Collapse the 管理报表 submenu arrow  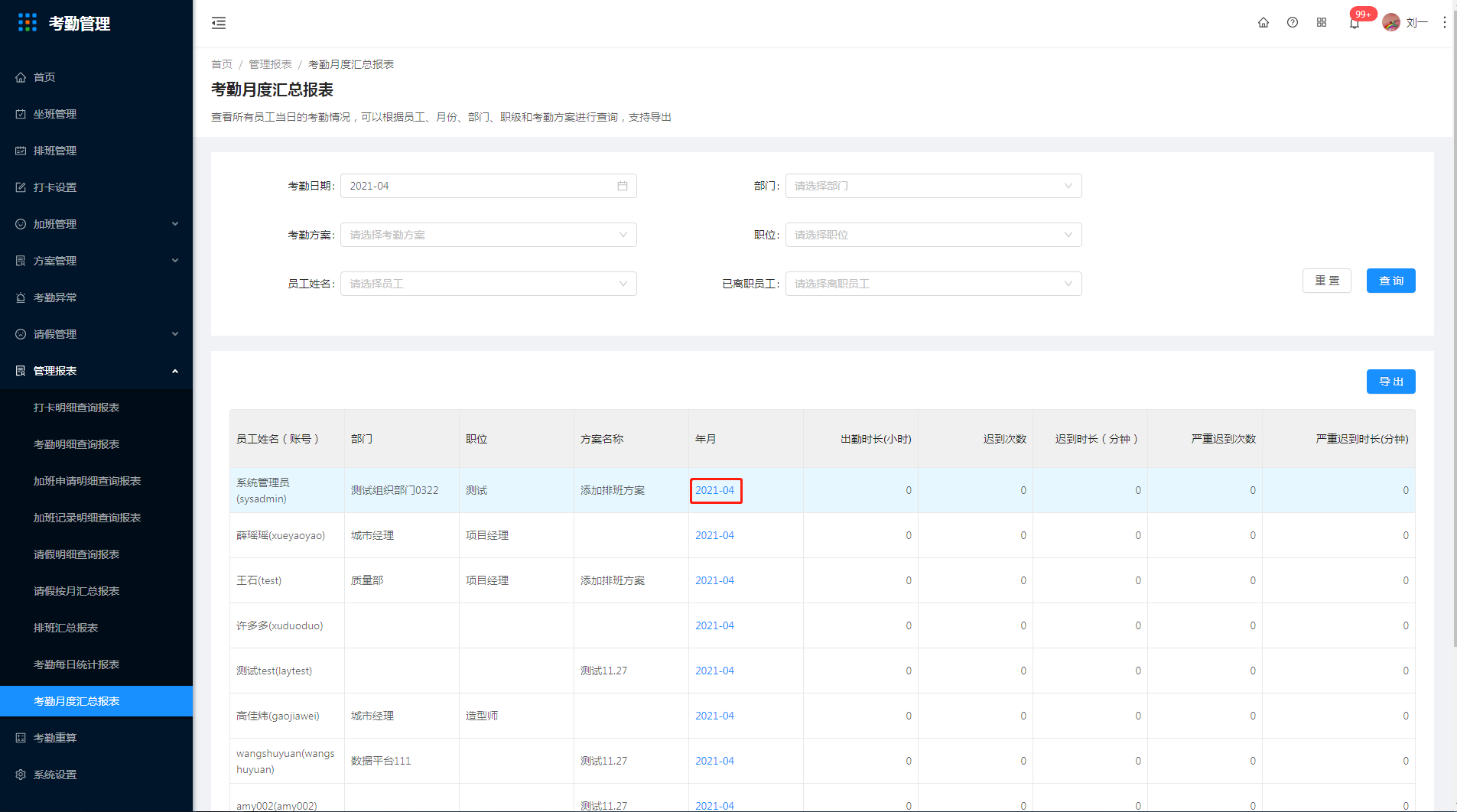pos(175,371)
